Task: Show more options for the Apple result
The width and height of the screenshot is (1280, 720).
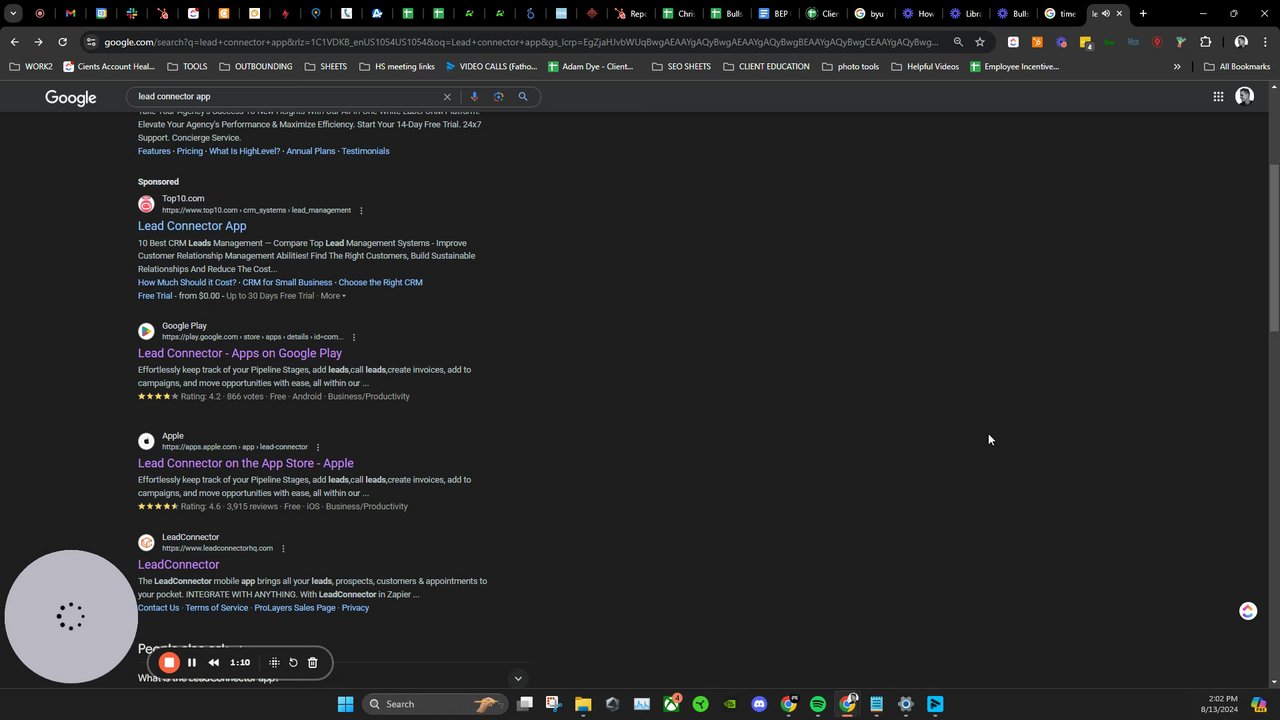Action: (318, 447)
